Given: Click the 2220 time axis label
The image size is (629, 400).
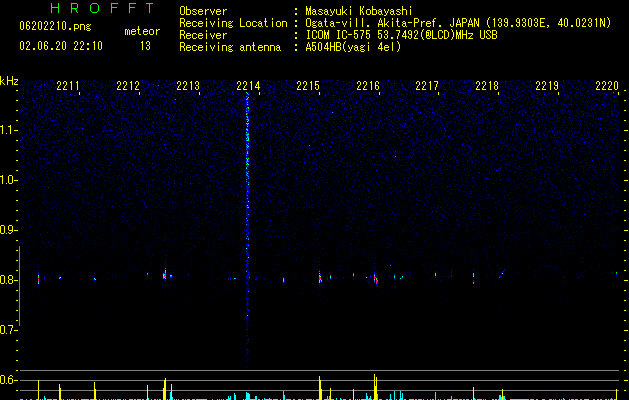Looking at the screenshot, I should tap(607, 85).
